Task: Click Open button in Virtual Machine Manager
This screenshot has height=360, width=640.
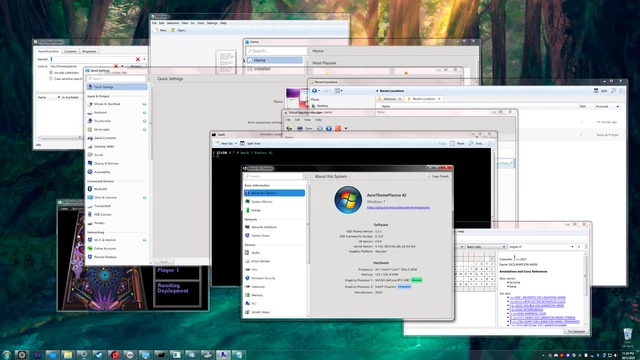Action: pos(305,129)
